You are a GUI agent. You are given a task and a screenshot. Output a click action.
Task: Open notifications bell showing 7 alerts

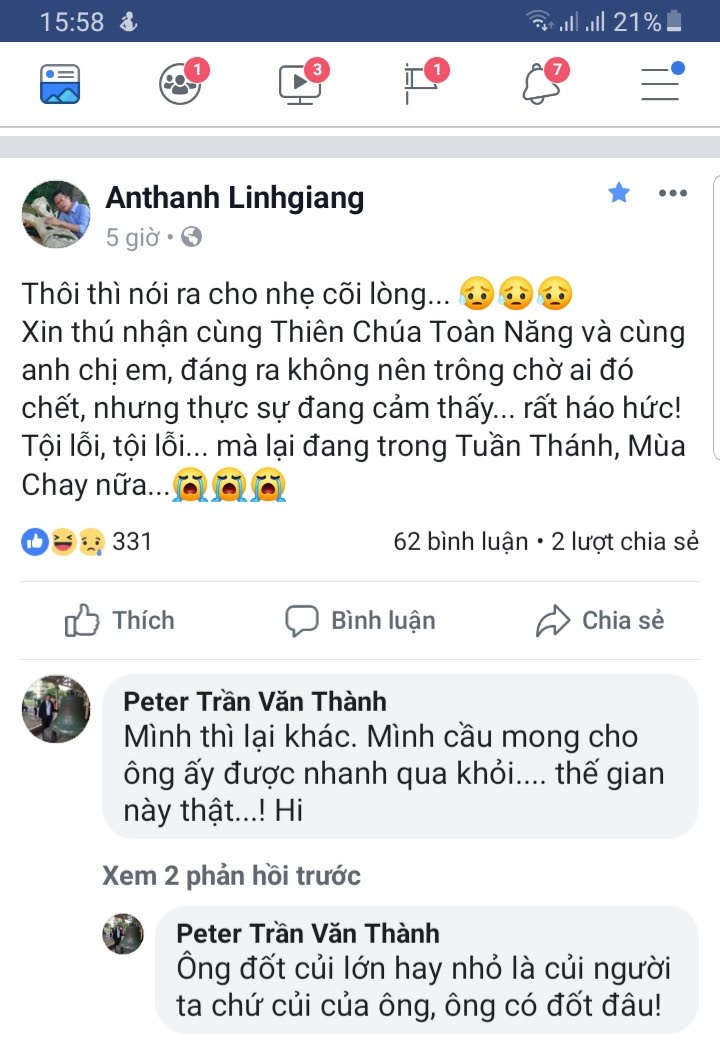tap(540, 84)
